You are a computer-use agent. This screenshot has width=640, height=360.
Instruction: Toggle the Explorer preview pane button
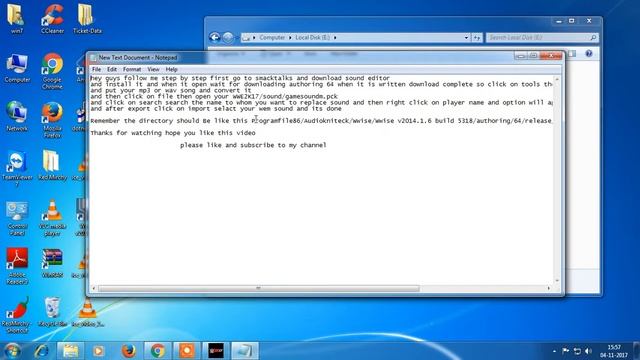pos(573,53)
